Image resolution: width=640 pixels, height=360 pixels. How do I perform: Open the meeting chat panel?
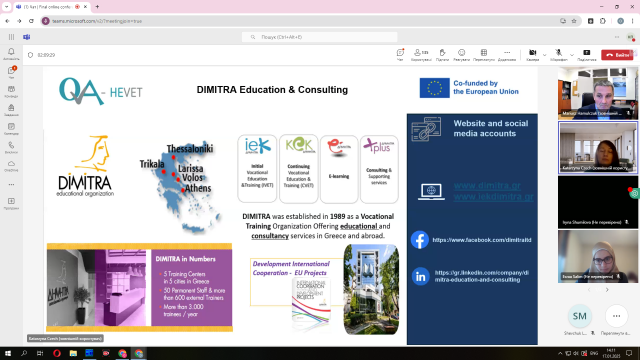coord(400,55)
